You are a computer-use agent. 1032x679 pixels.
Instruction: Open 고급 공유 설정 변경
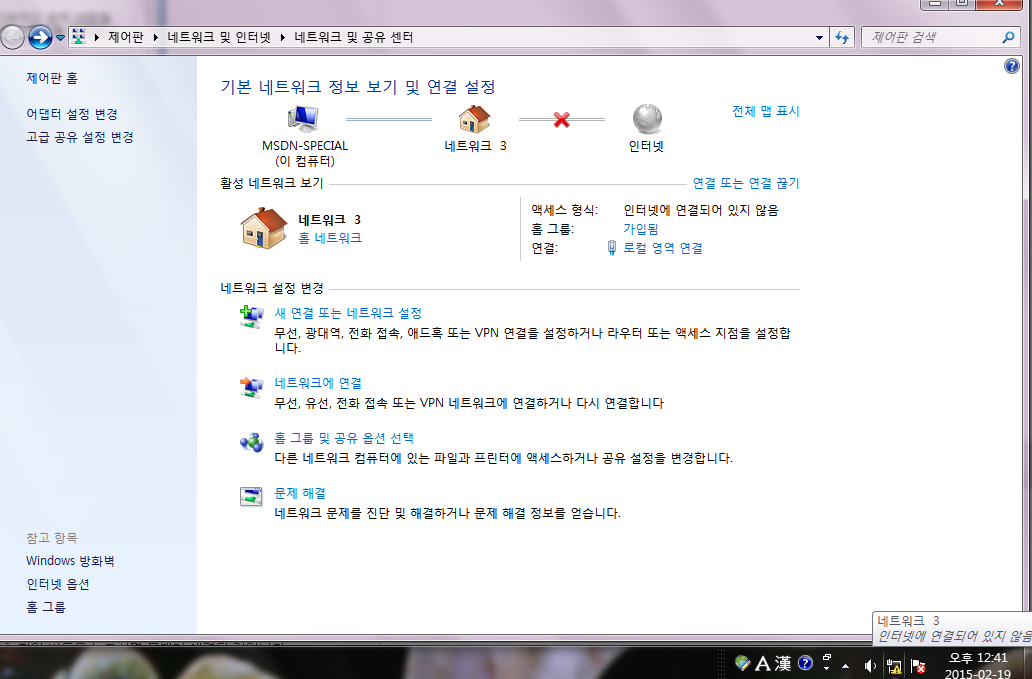point(80,138)
